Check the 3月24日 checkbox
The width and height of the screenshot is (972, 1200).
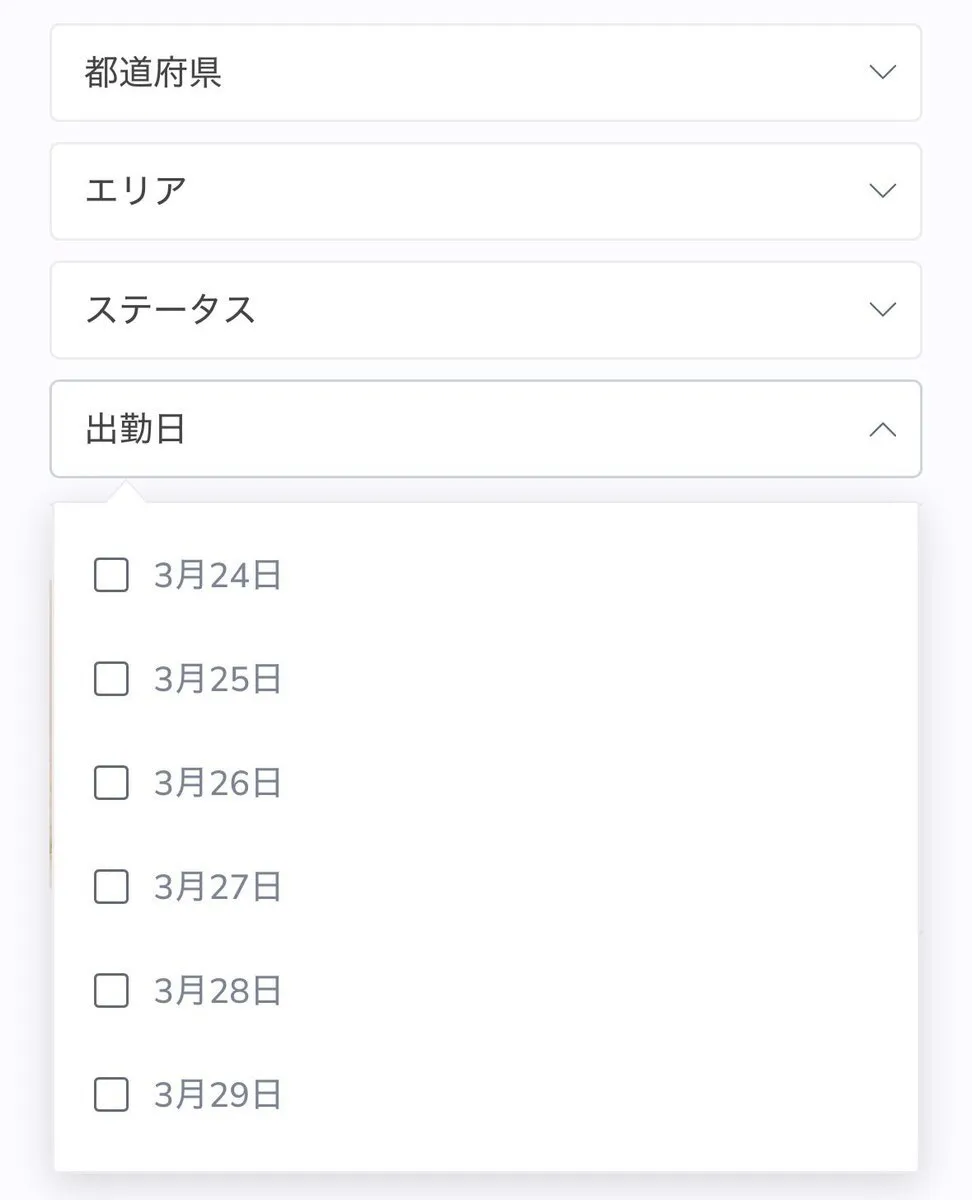pyautogui.click(x=111, y=576)
